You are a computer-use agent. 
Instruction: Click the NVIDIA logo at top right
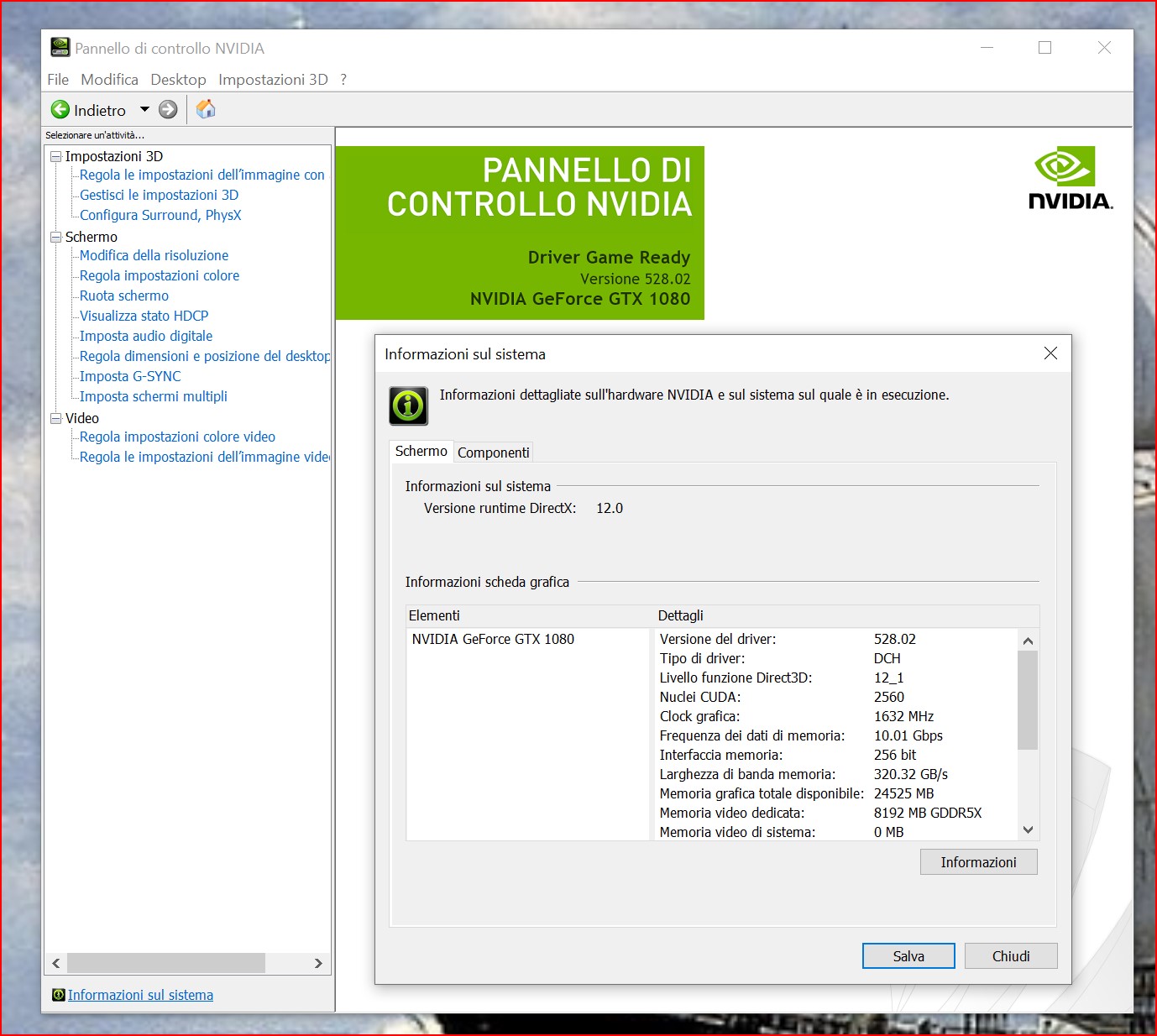coord(1070,178)
